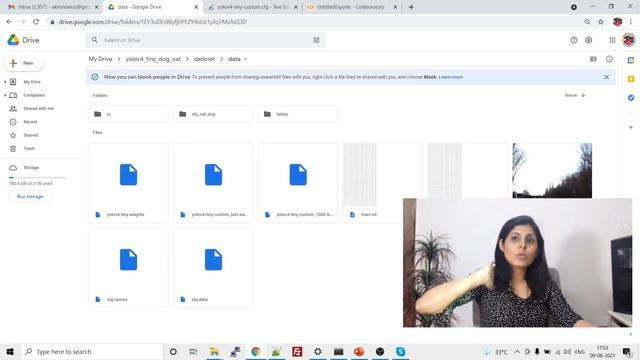This screenshot has height=360, width=640.
Task: Click Type here to search box
Action: (92, 351)
